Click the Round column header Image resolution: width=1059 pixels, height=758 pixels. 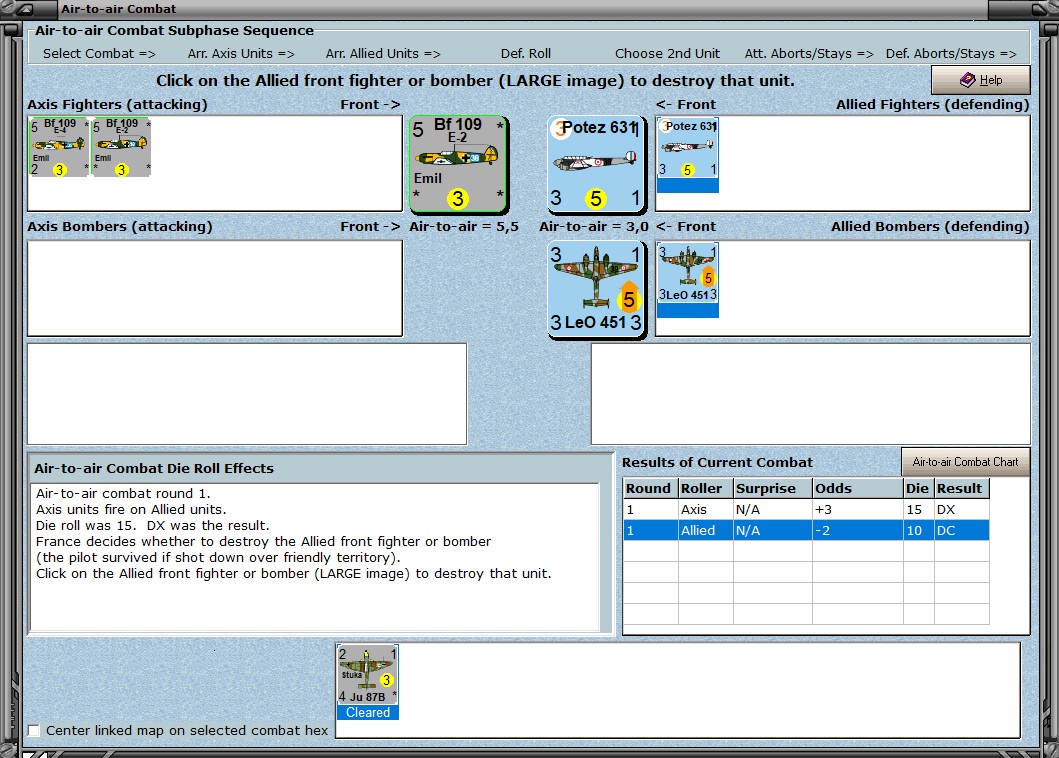(x=650, y=488)
